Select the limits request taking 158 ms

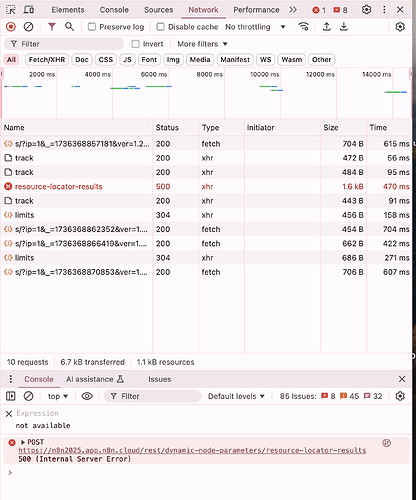pos(206,215)
